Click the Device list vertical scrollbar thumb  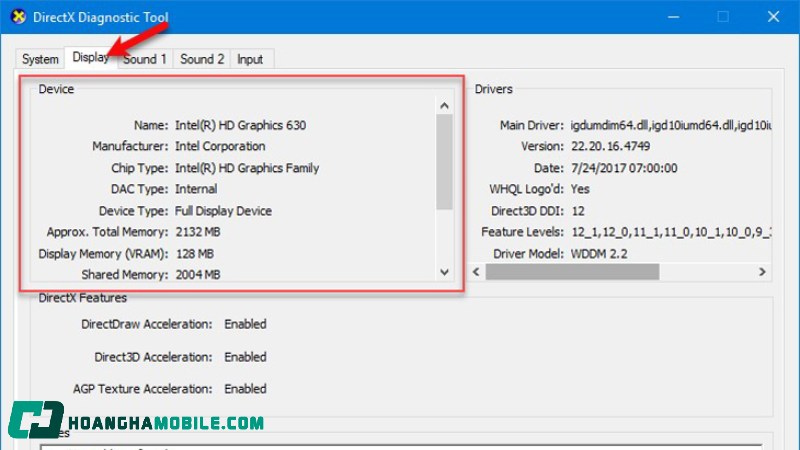pyautogui.click(x=444, y=162)
